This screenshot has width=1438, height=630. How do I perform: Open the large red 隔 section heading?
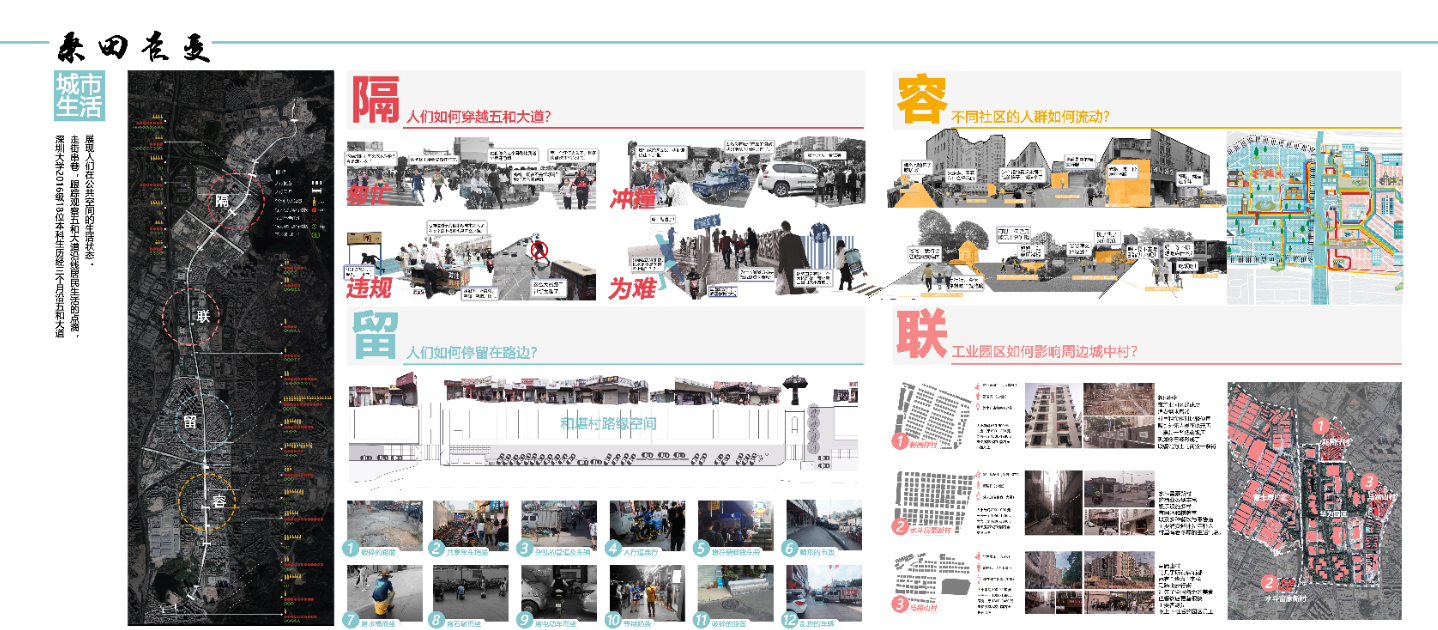tap(375, 100)
